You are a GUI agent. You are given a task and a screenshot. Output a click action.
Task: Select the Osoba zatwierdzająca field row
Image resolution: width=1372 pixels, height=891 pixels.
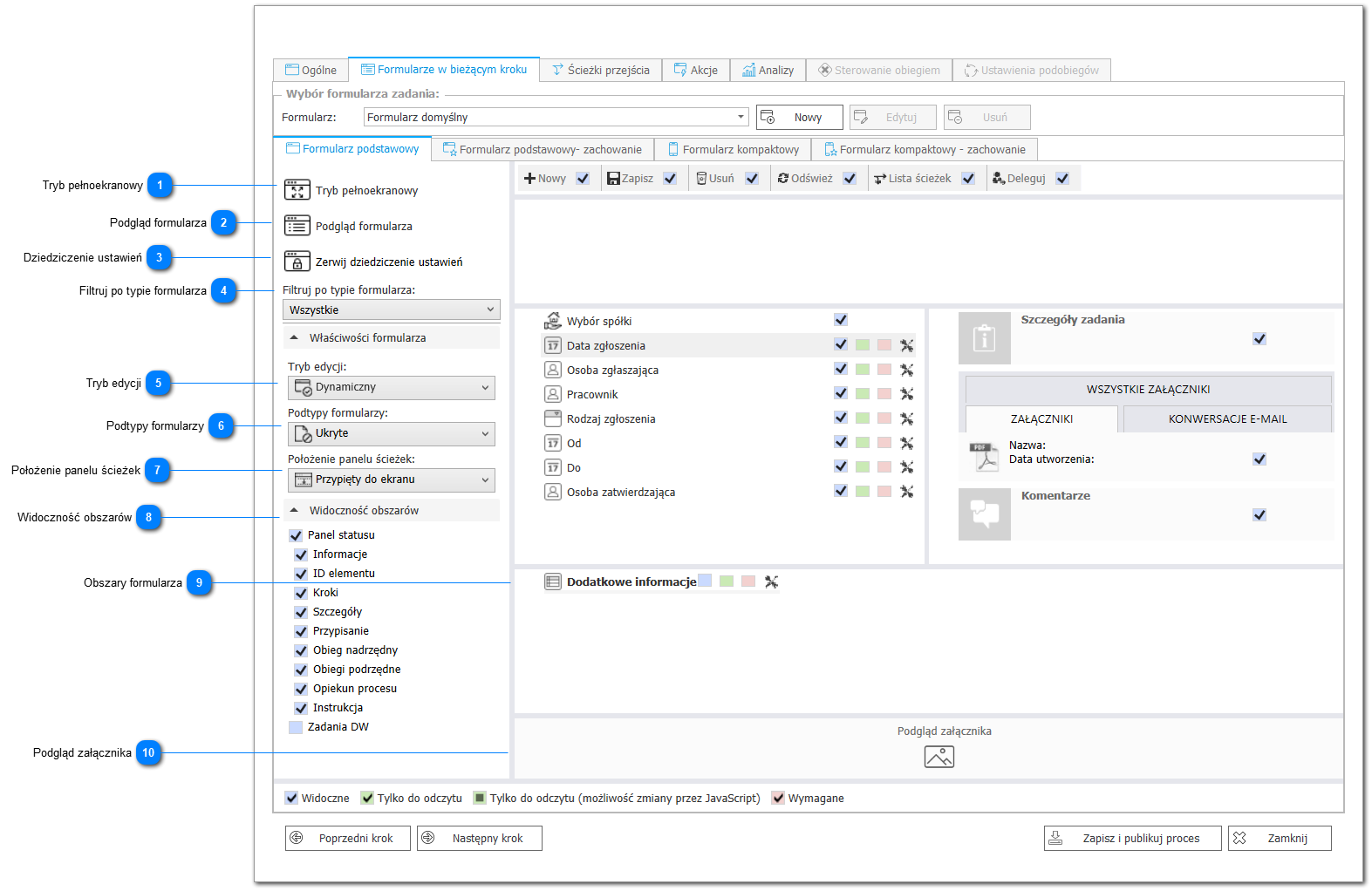tap(728, 492)
